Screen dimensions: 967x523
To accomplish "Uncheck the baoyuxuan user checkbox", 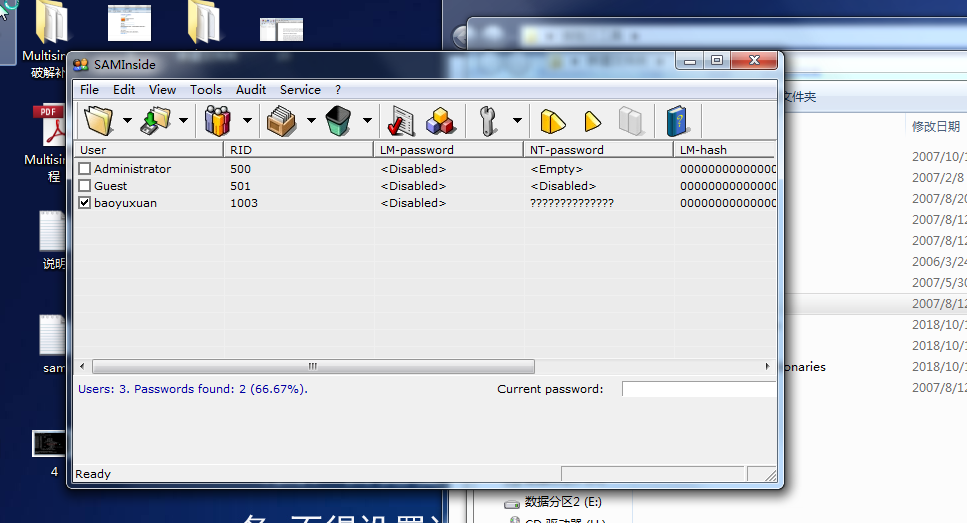I will click(x=84, y=202).
